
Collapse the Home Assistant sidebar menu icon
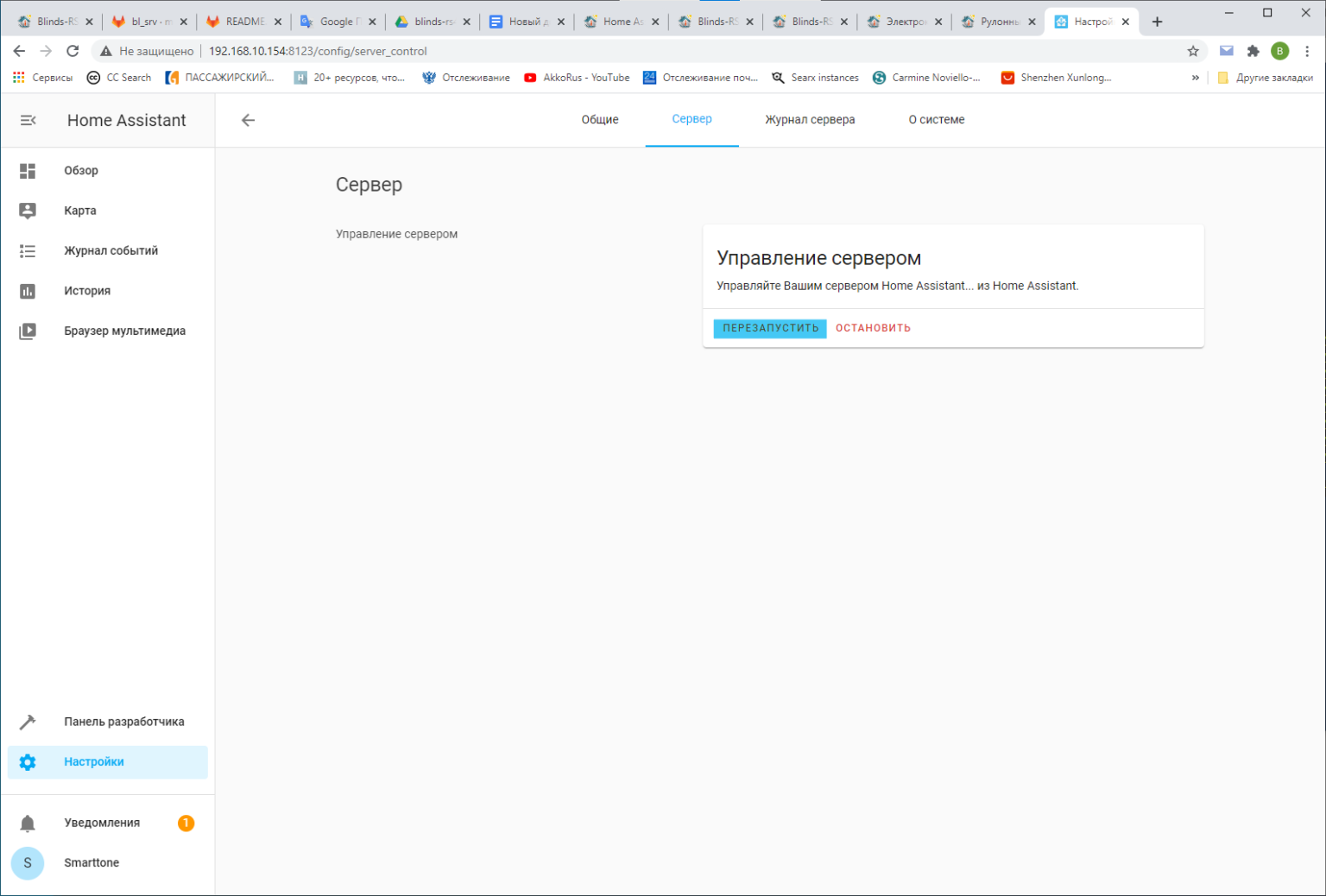click(28, 120)
